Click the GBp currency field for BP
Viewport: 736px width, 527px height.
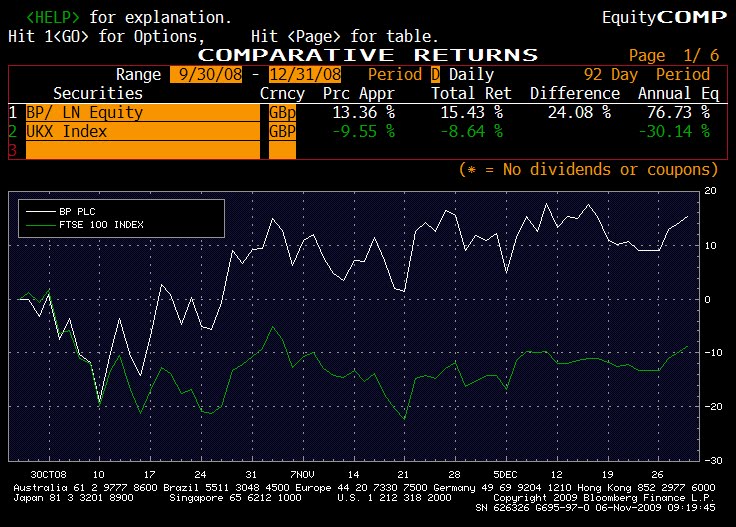click(x=282, y=113)
